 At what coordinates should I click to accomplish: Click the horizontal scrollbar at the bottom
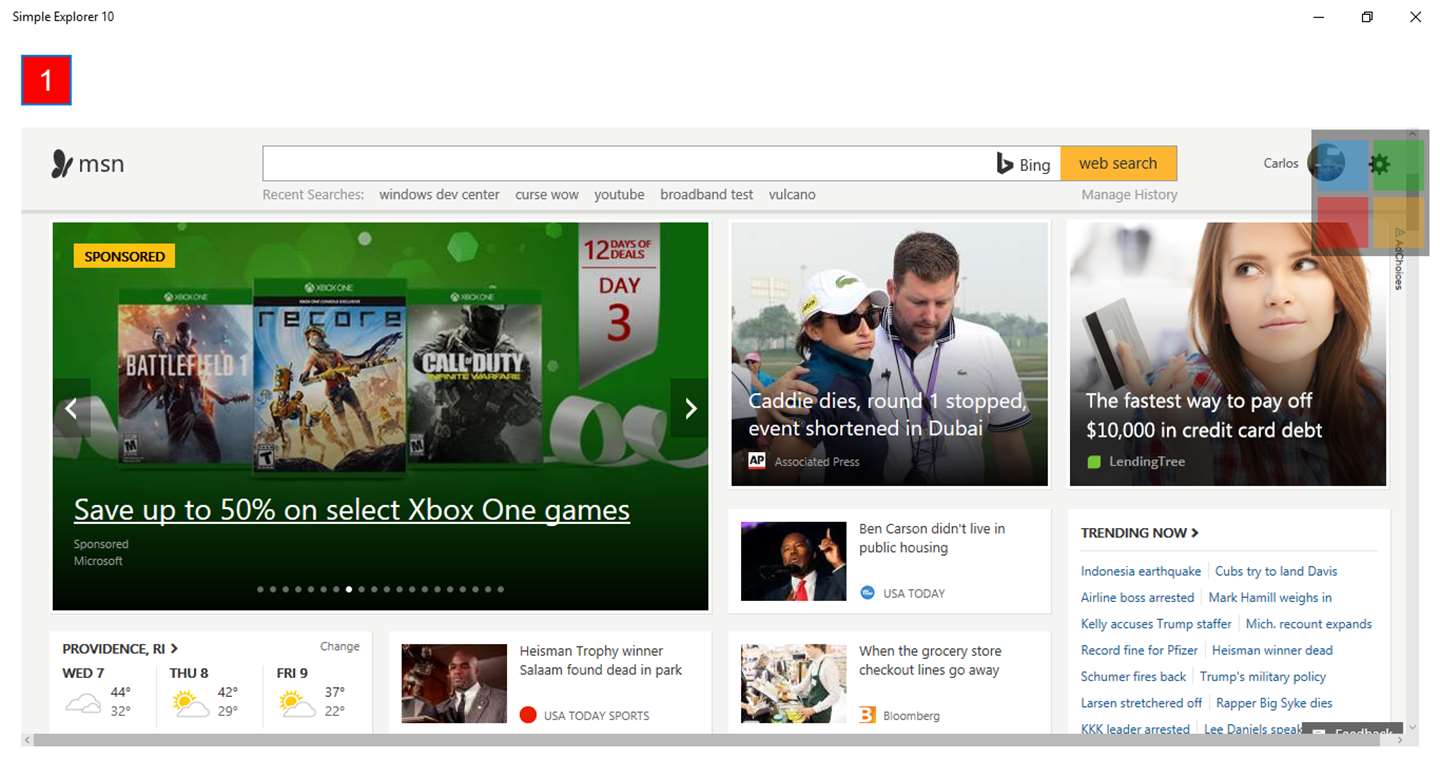click(x=718, y=740)
